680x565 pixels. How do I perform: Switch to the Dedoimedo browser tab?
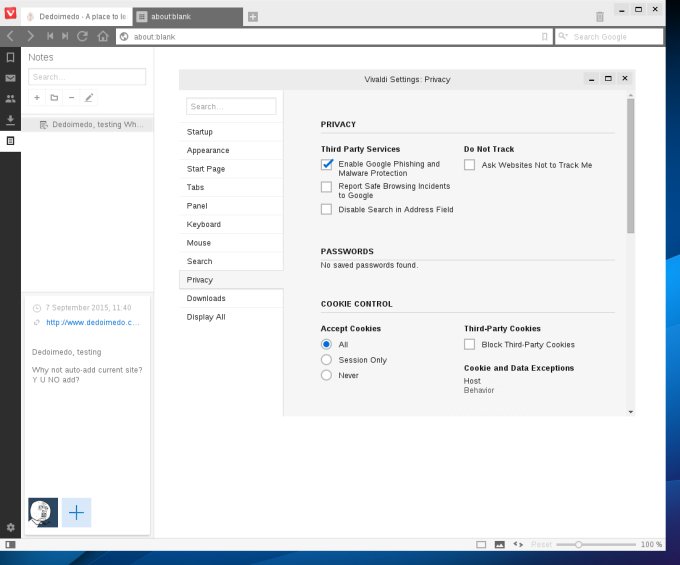pyautogui.click(x=75, y=17)
